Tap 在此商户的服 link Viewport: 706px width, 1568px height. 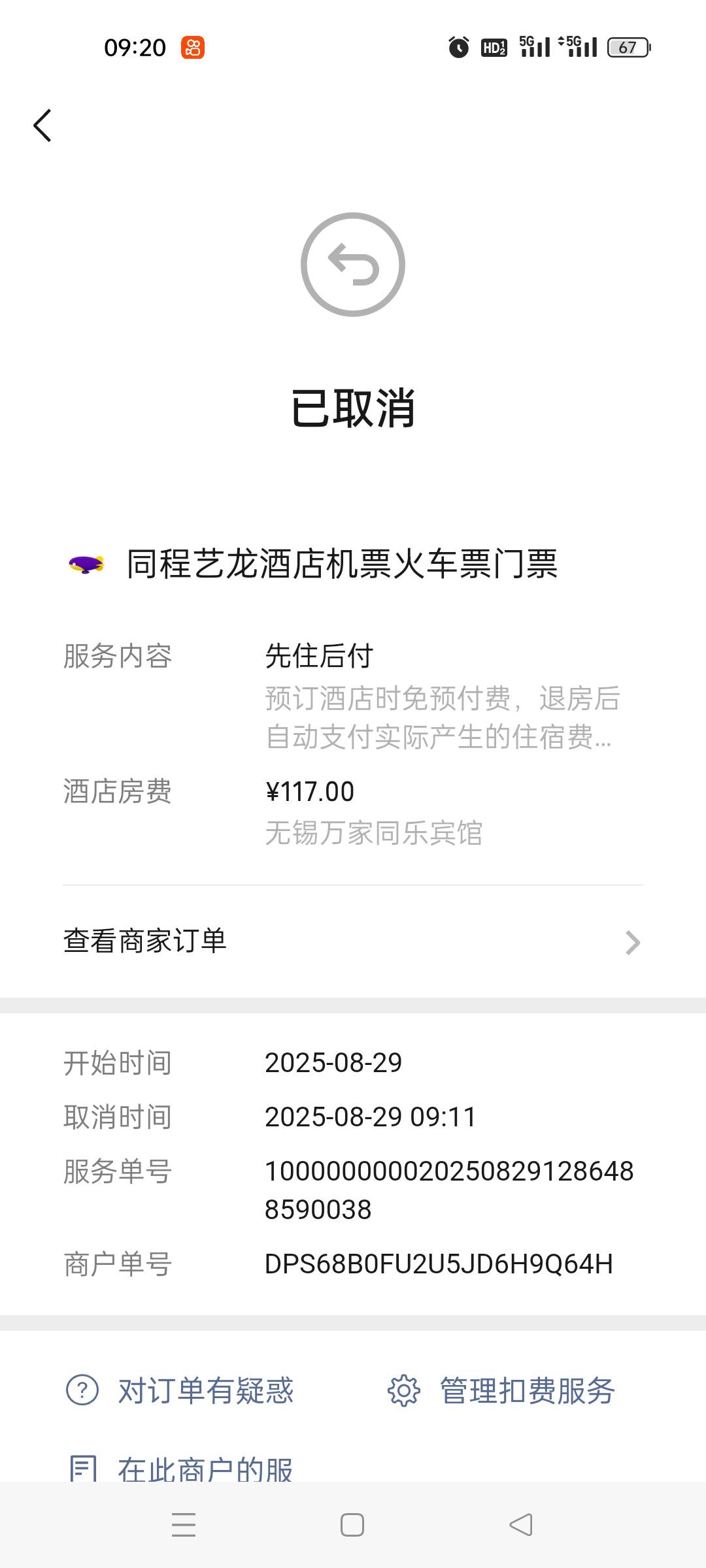click(x=205, y=1469)
